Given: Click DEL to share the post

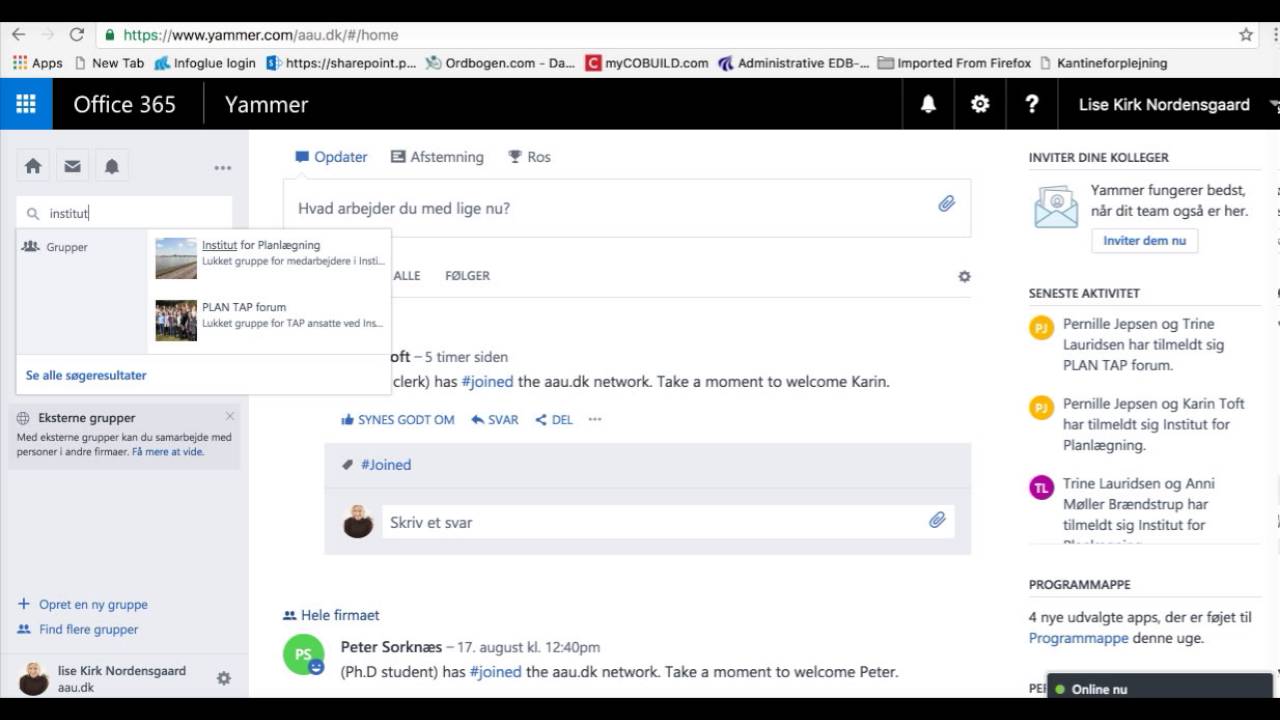Looking at the screenshot, I should click(x=554, y=420).
